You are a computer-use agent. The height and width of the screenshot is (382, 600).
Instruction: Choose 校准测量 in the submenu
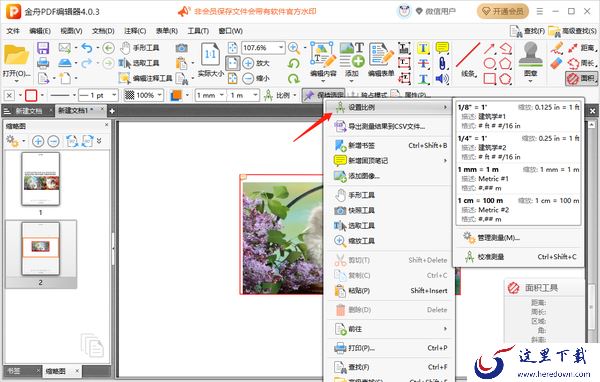pos(518,257)
